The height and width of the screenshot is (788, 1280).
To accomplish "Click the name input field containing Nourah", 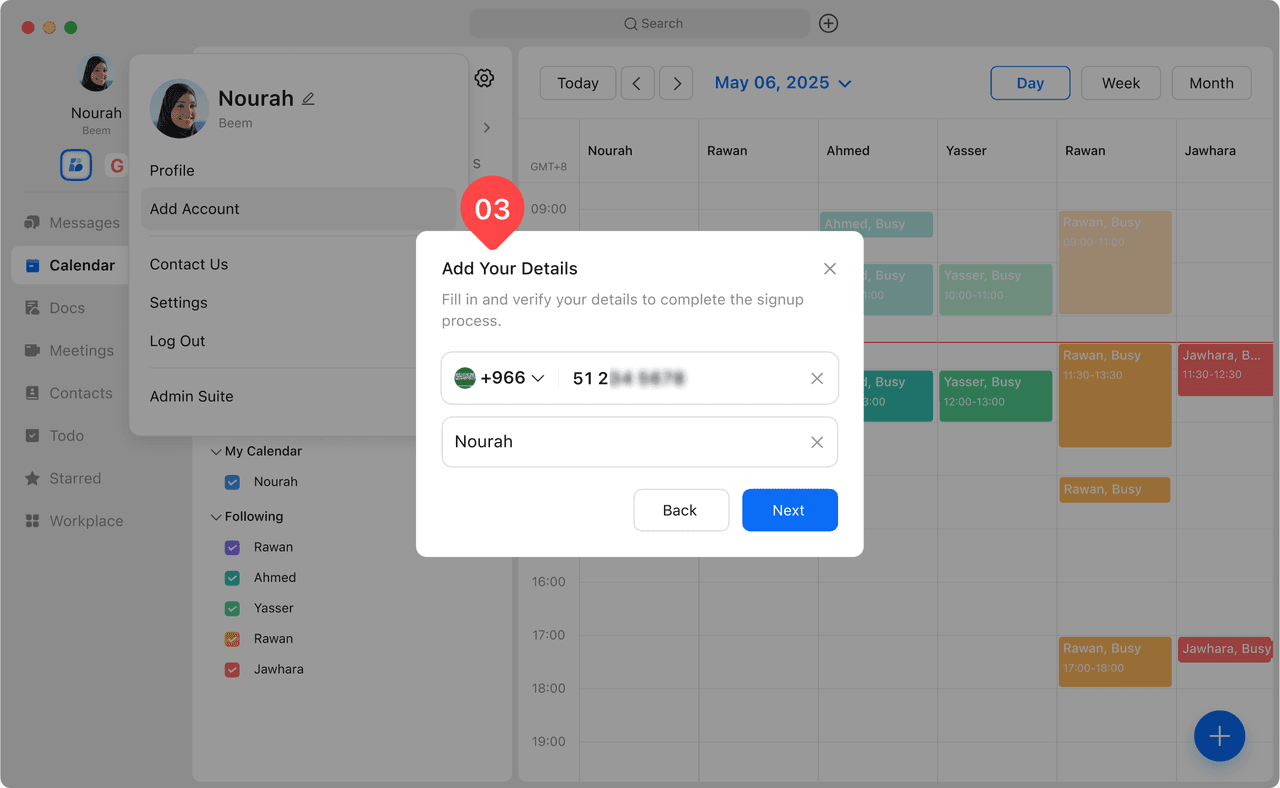I will coord(620,442).
